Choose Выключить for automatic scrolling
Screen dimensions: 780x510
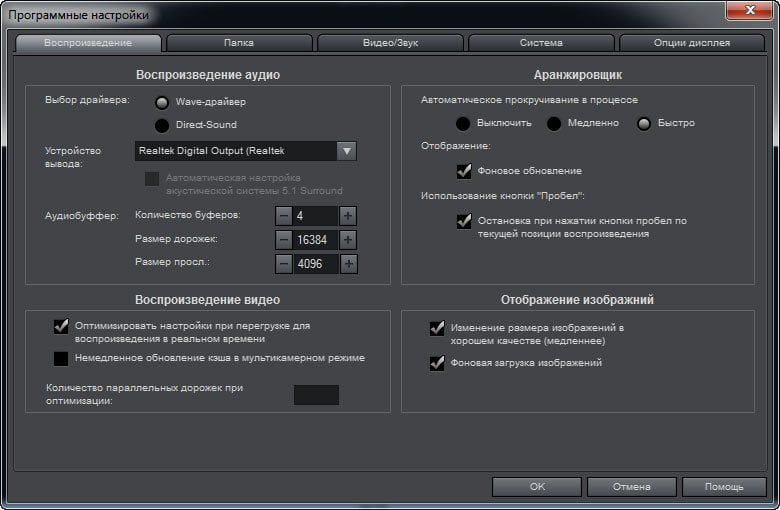point(463,123)
